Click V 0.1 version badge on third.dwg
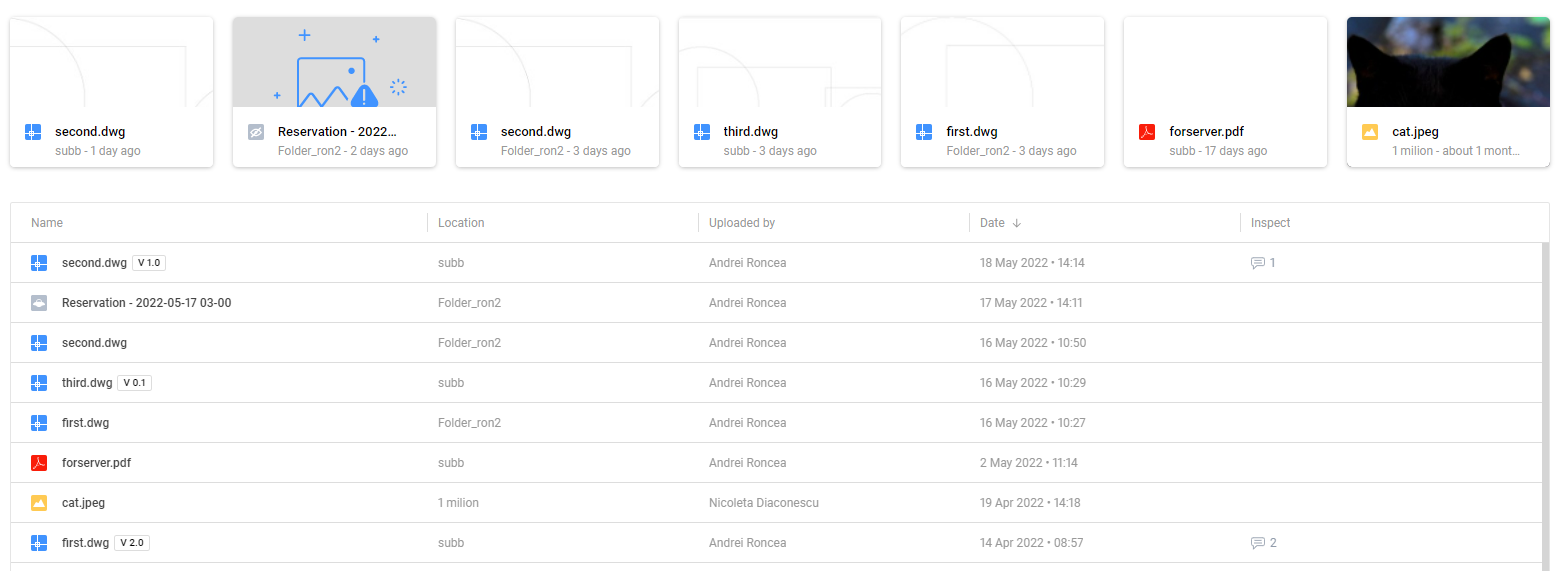 (x=135, y=383)
